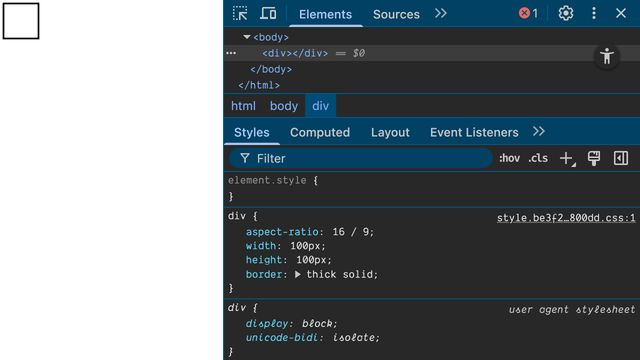
Task: Edit the border value thick solid
Action: (x=340, y=274)
